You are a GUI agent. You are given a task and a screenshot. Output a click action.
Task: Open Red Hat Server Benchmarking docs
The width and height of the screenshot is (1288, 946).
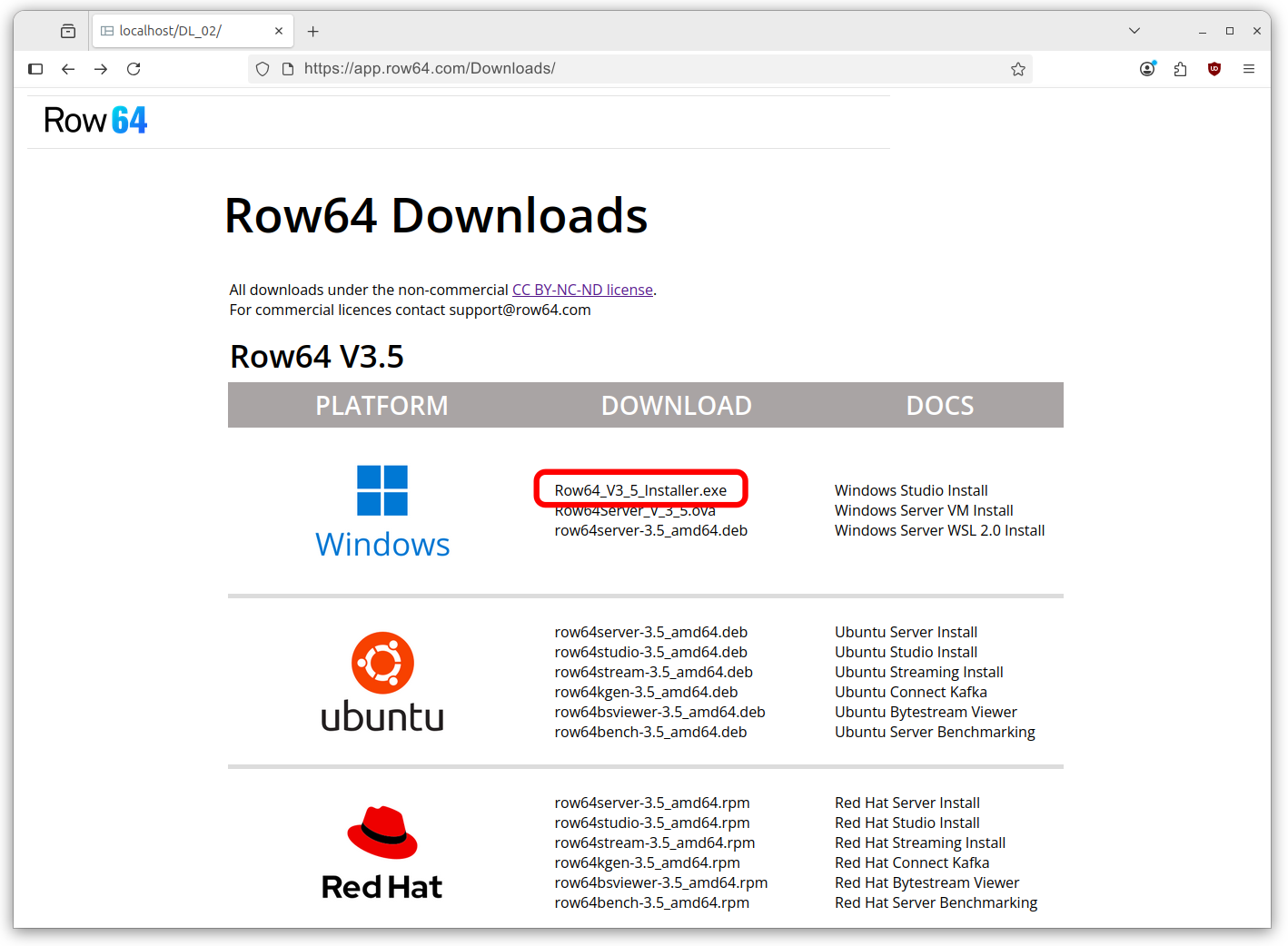pos(936,902)
